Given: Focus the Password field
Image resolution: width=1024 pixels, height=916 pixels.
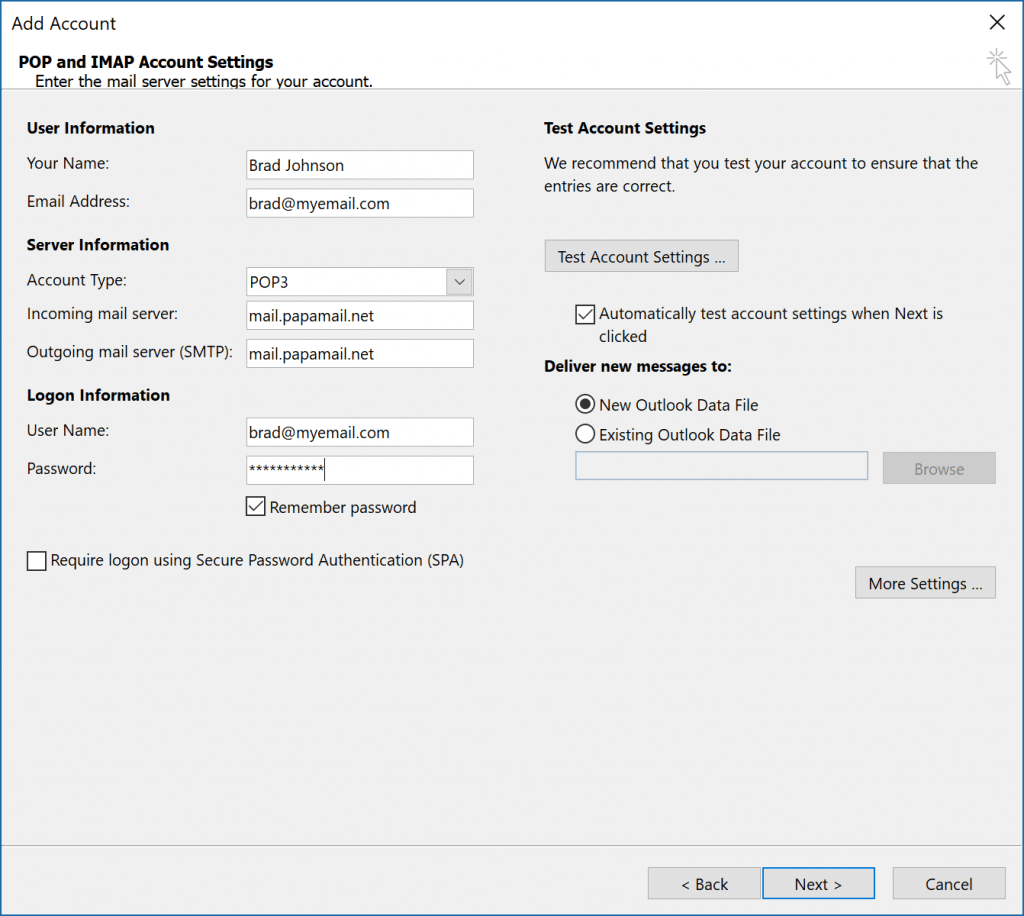Looking at the screenshot, I should pos(359,470).
